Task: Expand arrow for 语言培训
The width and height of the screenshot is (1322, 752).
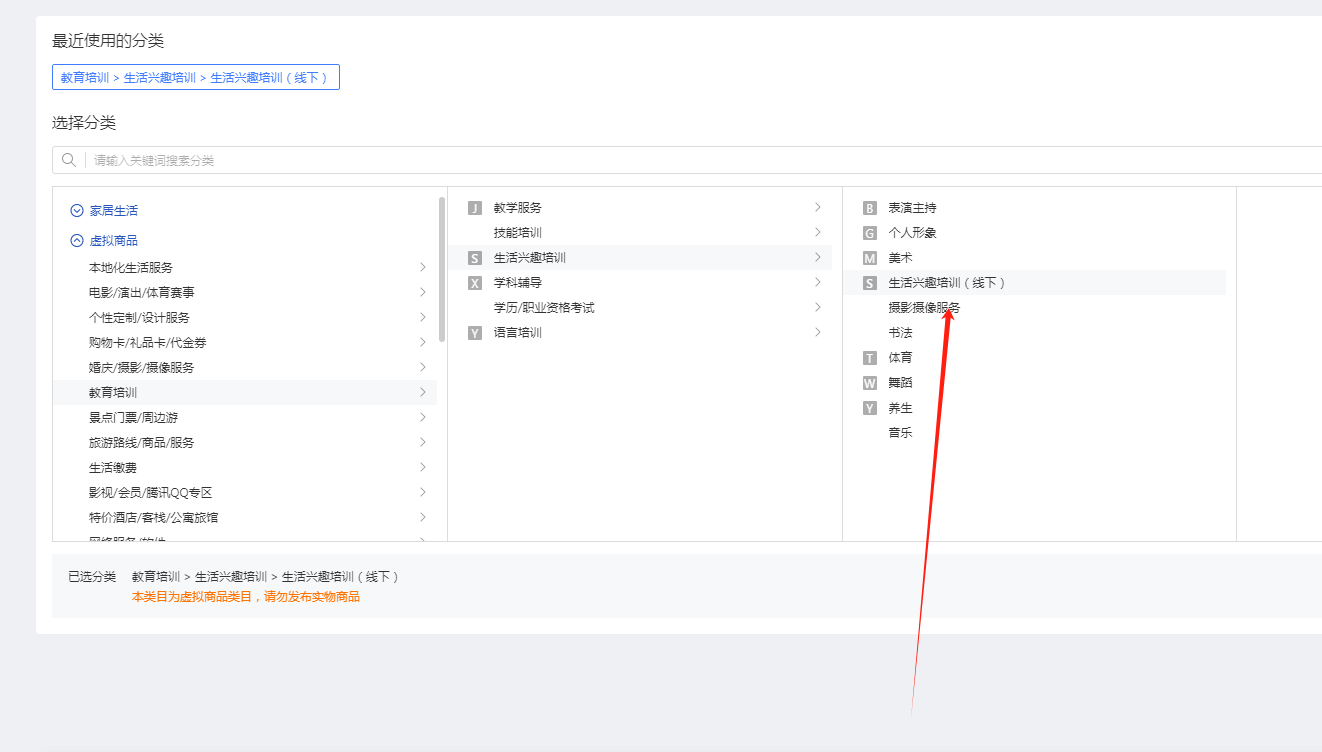Action: click(x=818, y=332)
